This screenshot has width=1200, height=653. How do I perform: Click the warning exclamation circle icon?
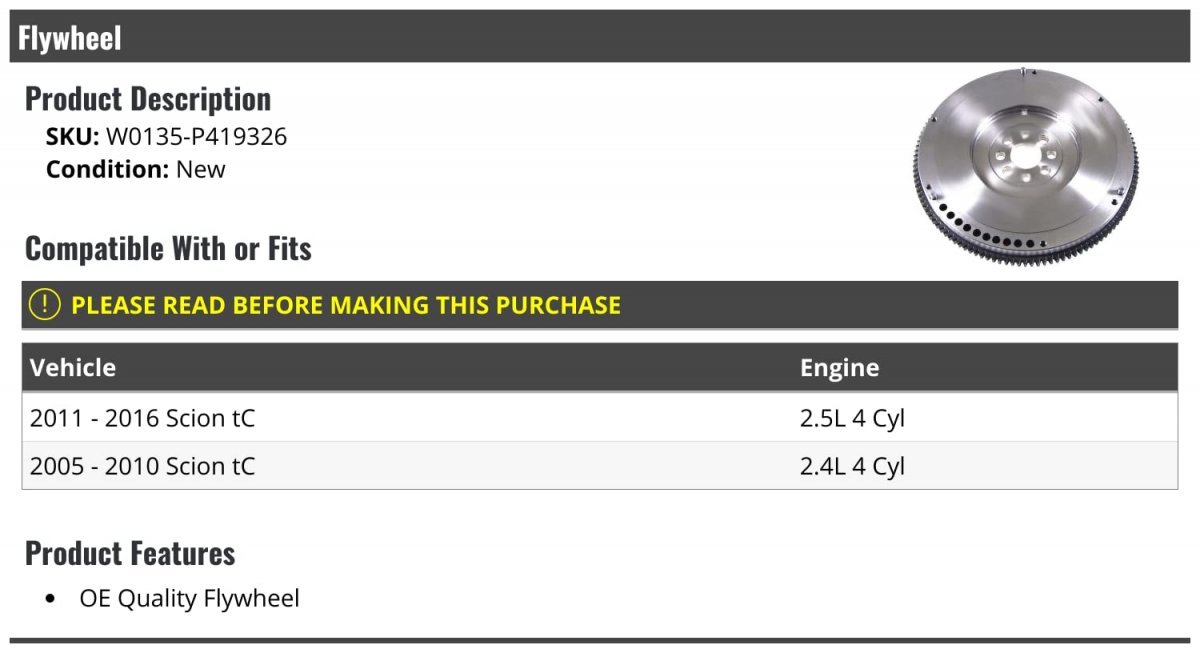[45, 305]
